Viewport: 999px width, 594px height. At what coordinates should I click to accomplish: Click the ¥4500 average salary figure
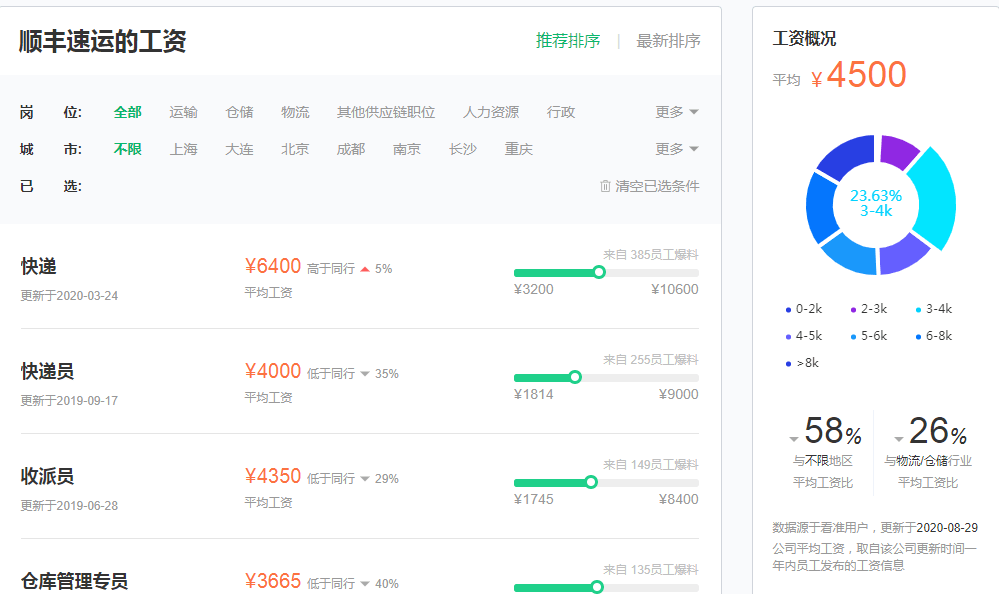[859, 75]
